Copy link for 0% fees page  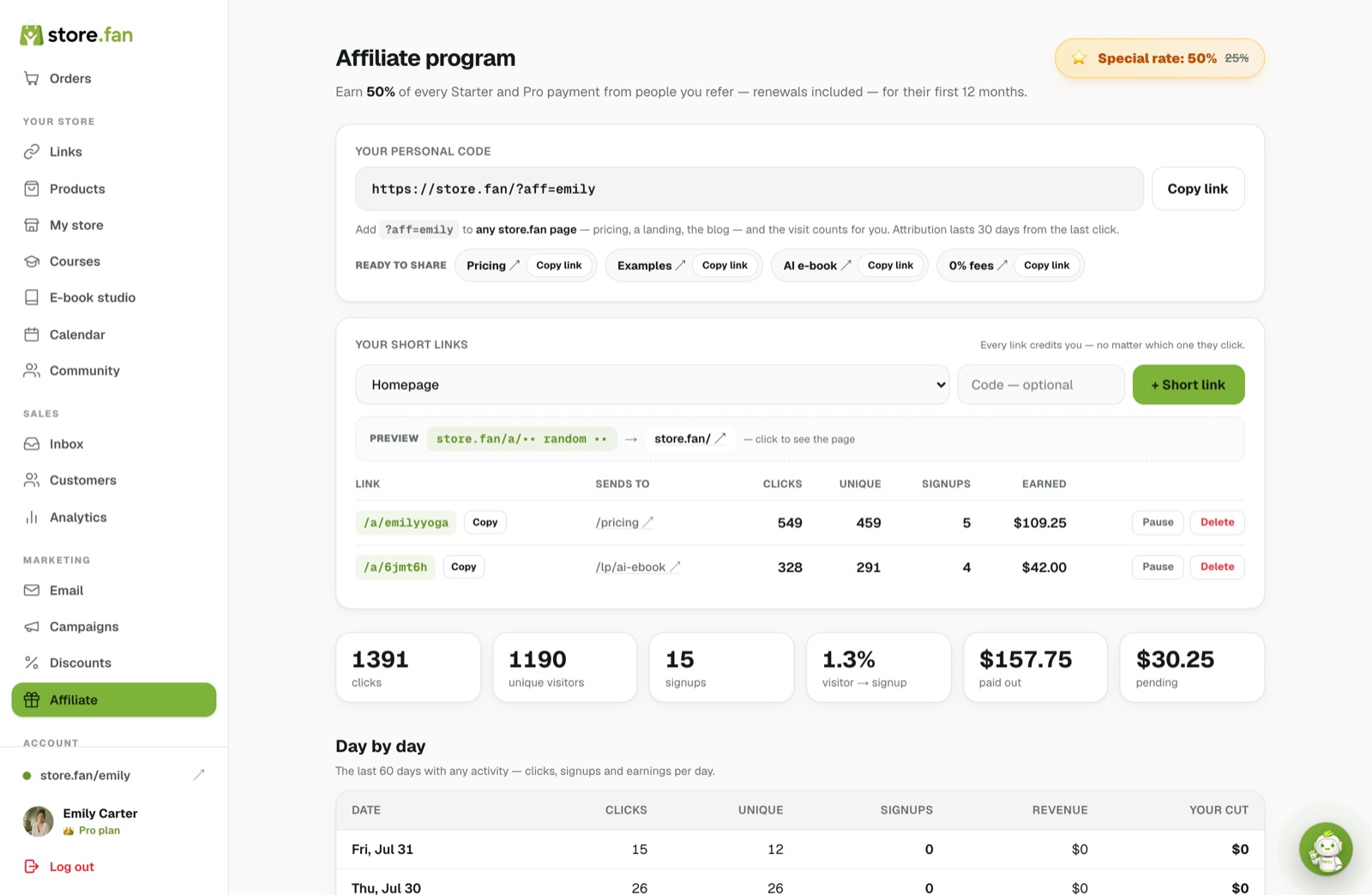pyautogui.click(x=1046, y=266)
